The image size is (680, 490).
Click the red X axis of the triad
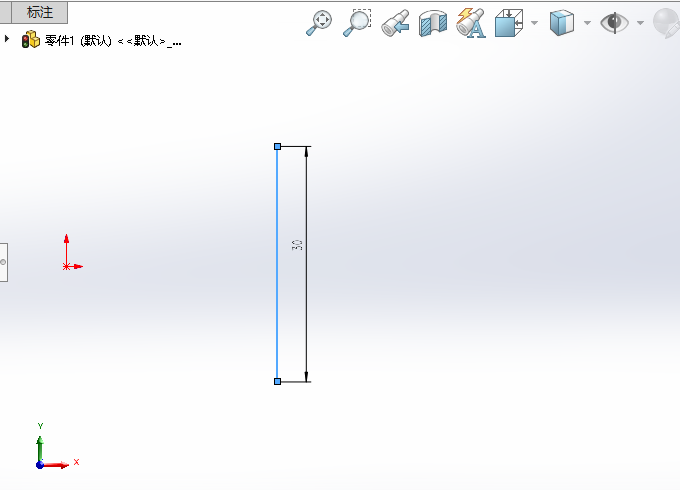click(56, 465)
